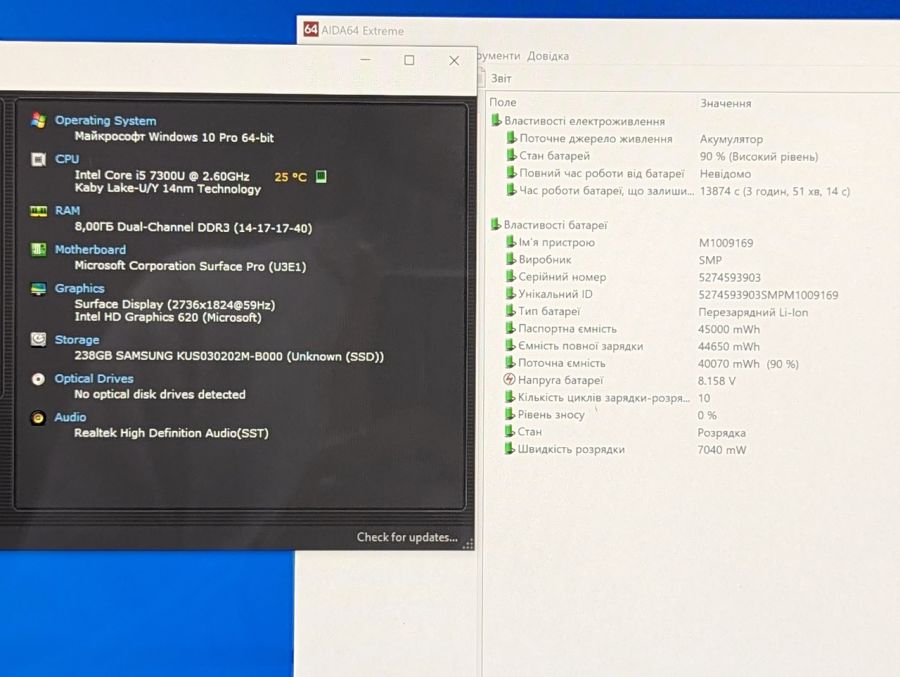This screenshot has height=677, width=900.
Task: Select the 8.158 V voltage value
Action: pyautogui.click(x=716, y=381)
